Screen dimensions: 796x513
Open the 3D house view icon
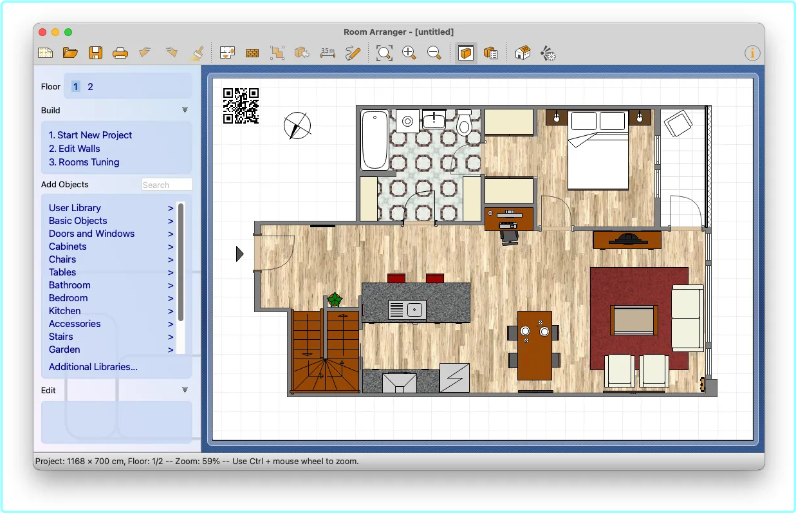pos(522,53)
